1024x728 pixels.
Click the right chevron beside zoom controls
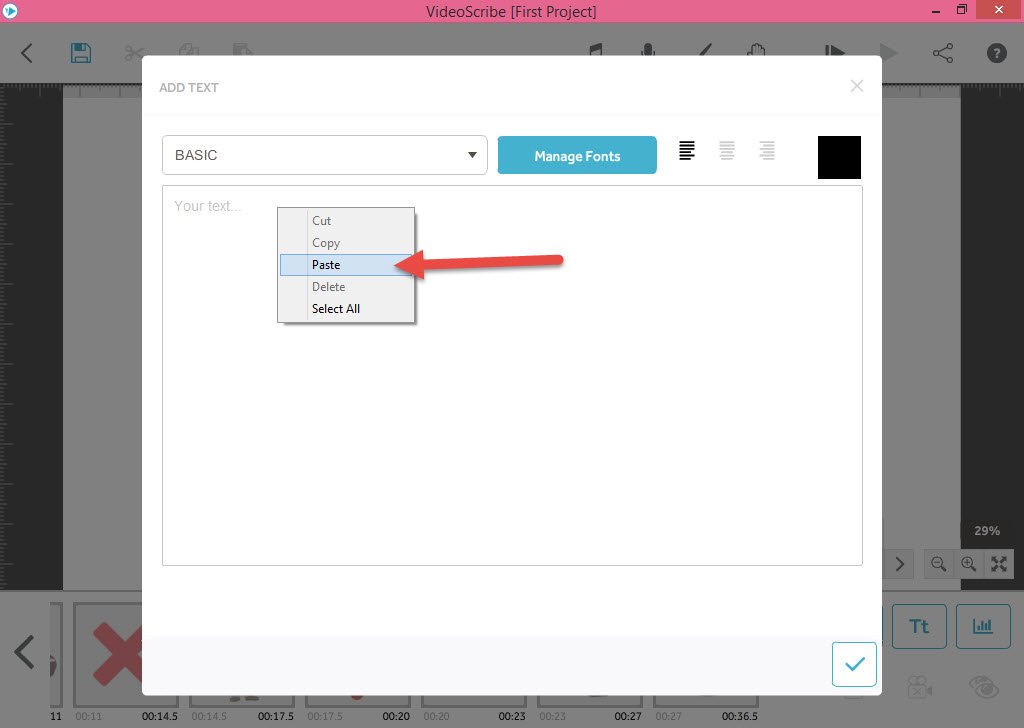[900, 564]
